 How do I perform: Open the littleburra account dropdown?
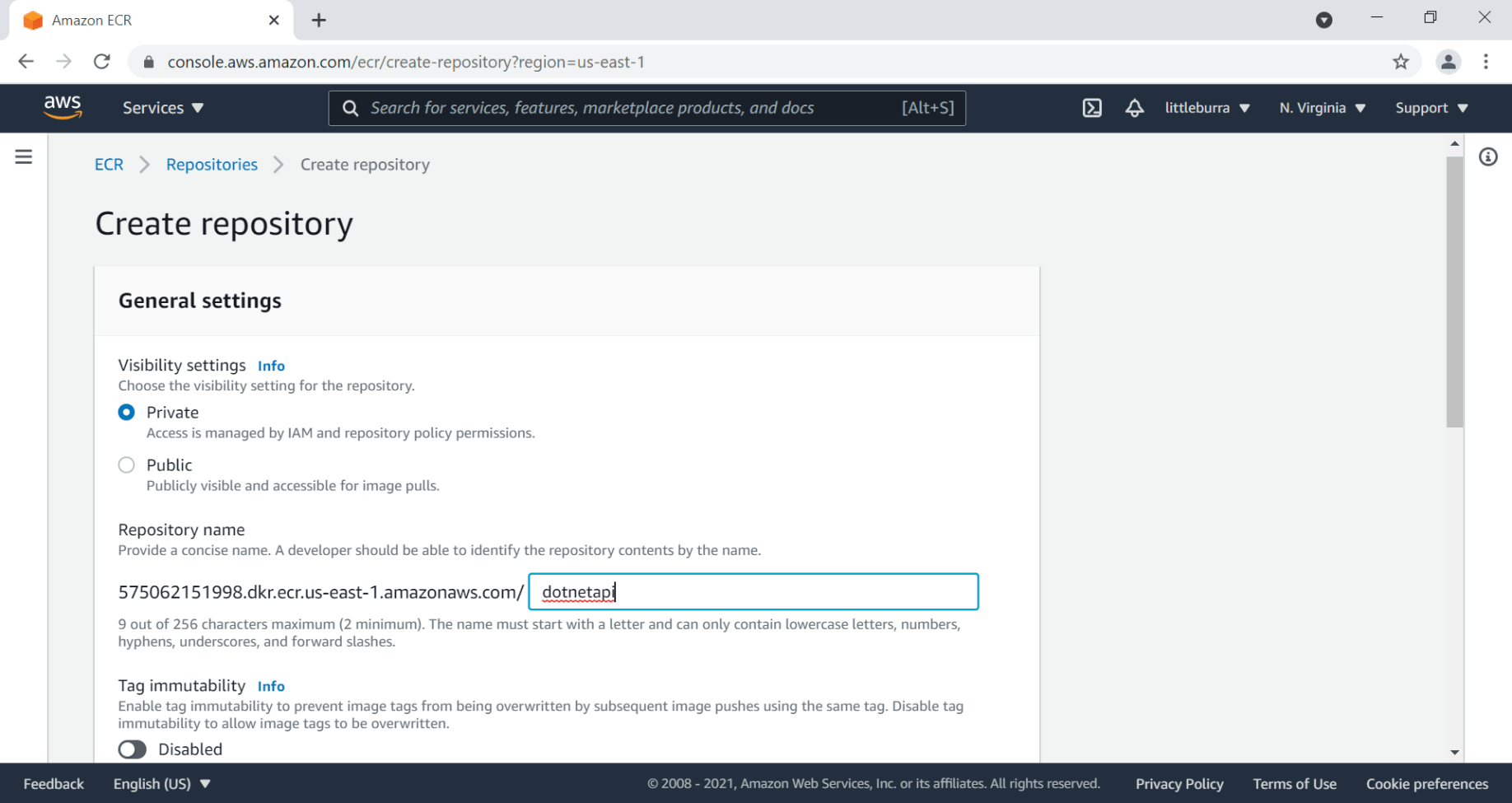[1206, 108]
